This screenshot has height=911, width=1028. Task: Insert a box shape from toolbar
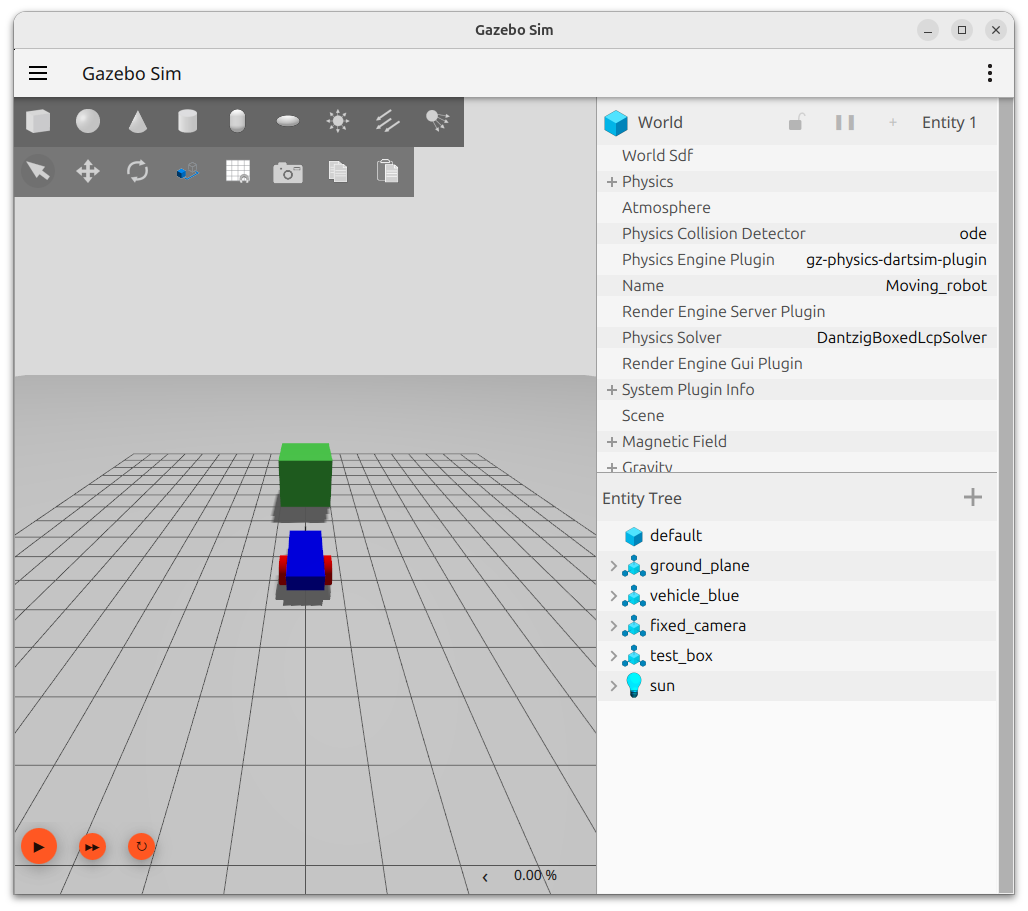[38, 122]
